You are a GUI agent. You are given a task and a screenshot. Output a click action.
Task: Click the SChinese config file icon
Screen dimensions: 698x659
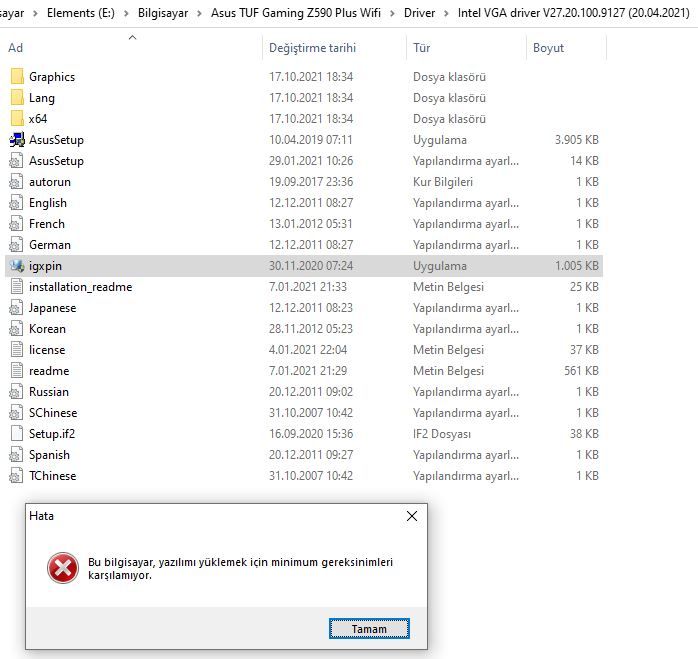(16, 413)
